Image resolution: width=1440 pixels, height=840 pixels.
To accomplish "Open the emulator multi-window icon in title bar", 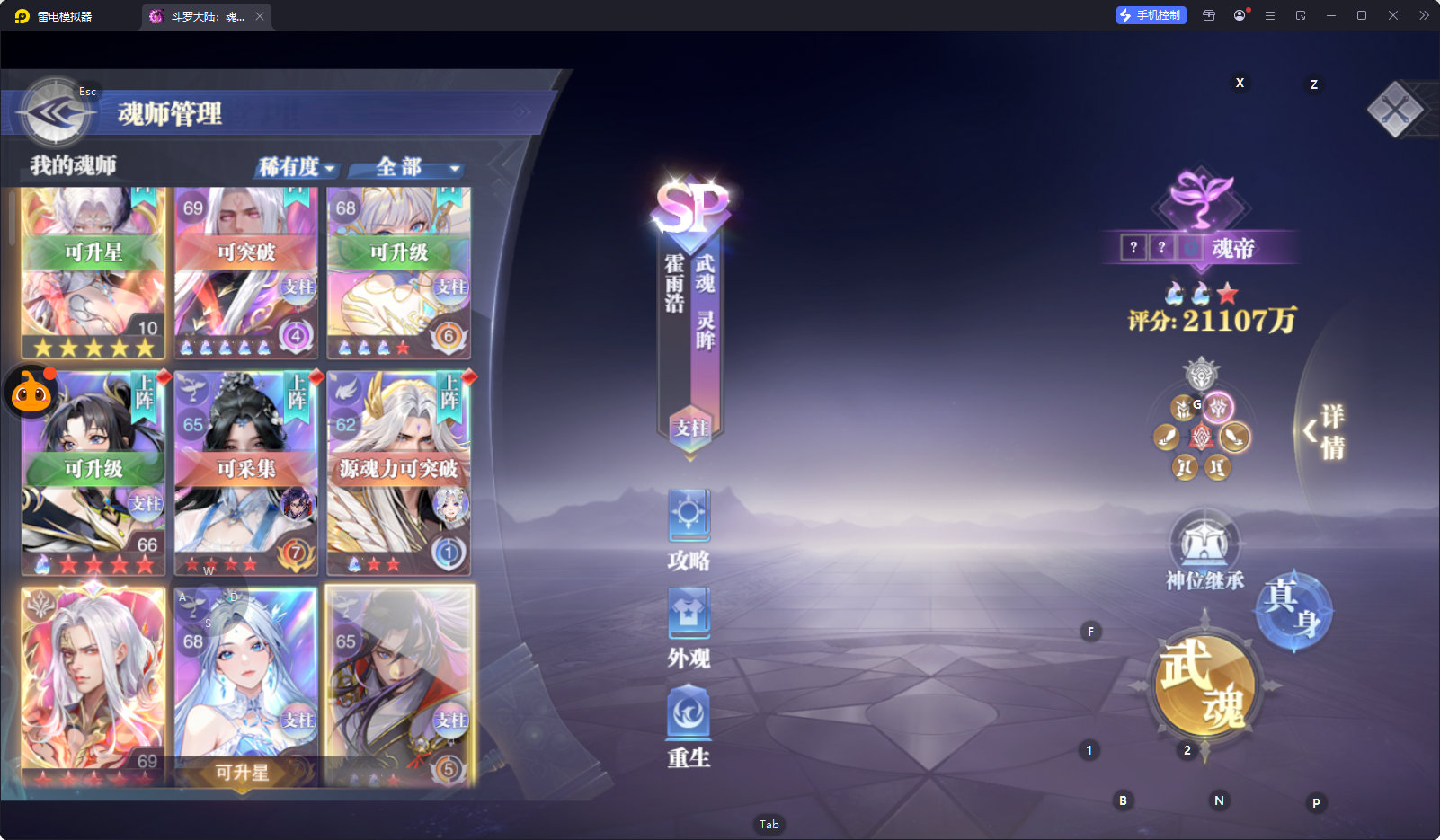I will click(1301, 15).
